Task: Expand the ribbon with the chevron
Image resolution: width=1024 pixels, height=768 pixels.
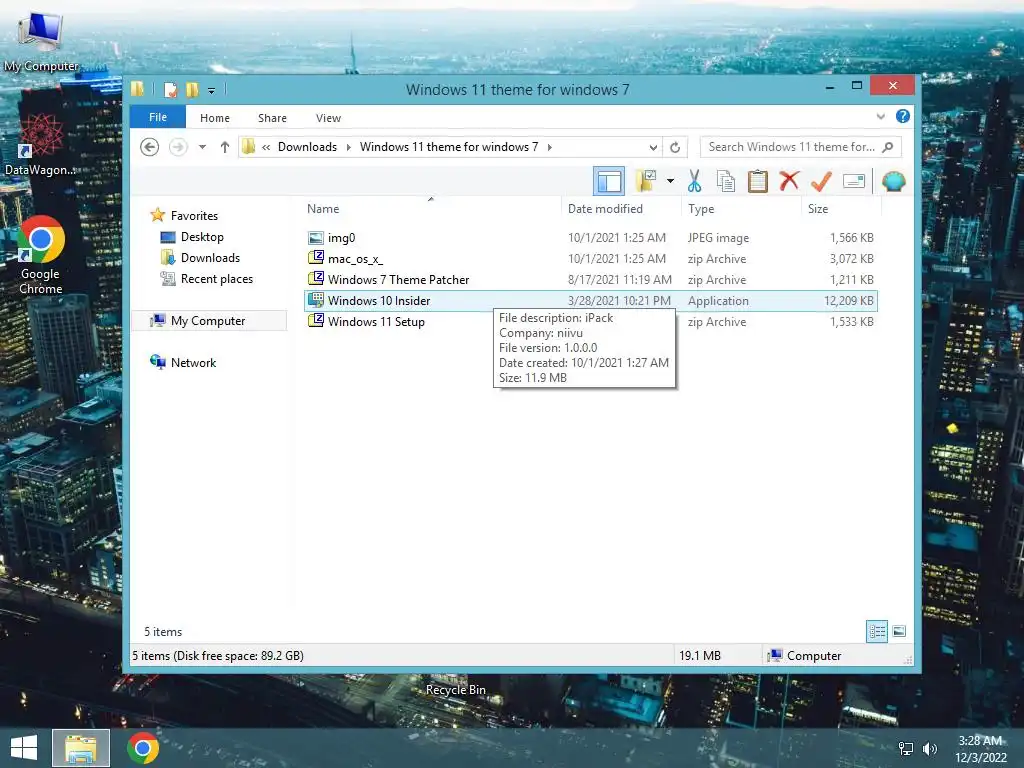Action: click(880, 116)
